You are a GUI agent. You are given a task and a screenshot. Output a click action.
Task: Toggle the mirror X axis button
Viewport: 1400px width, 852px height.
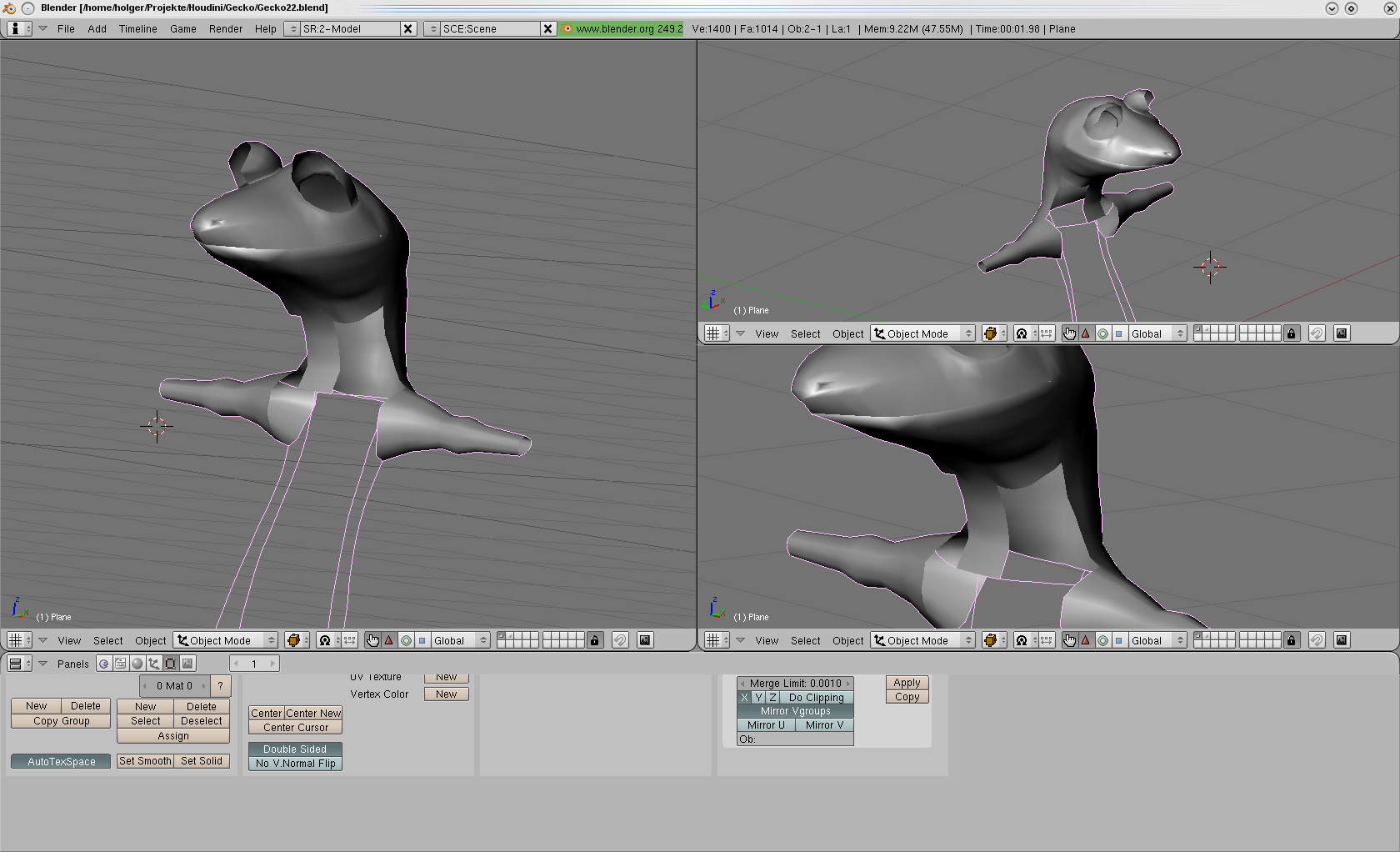[x=744, y=698]
